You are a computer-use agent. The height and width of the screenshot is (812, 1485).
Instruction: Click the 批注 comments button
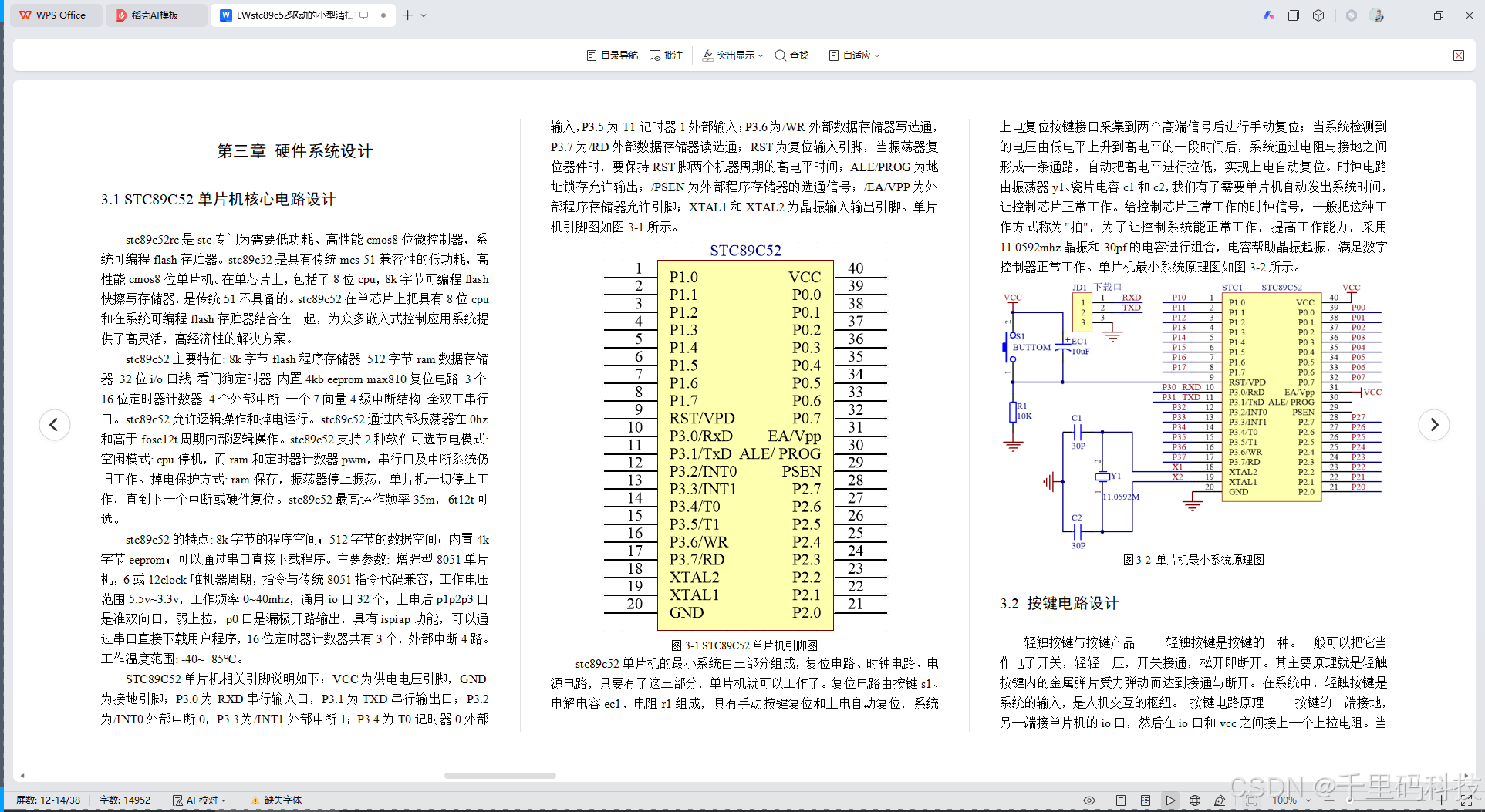[667, 56]
